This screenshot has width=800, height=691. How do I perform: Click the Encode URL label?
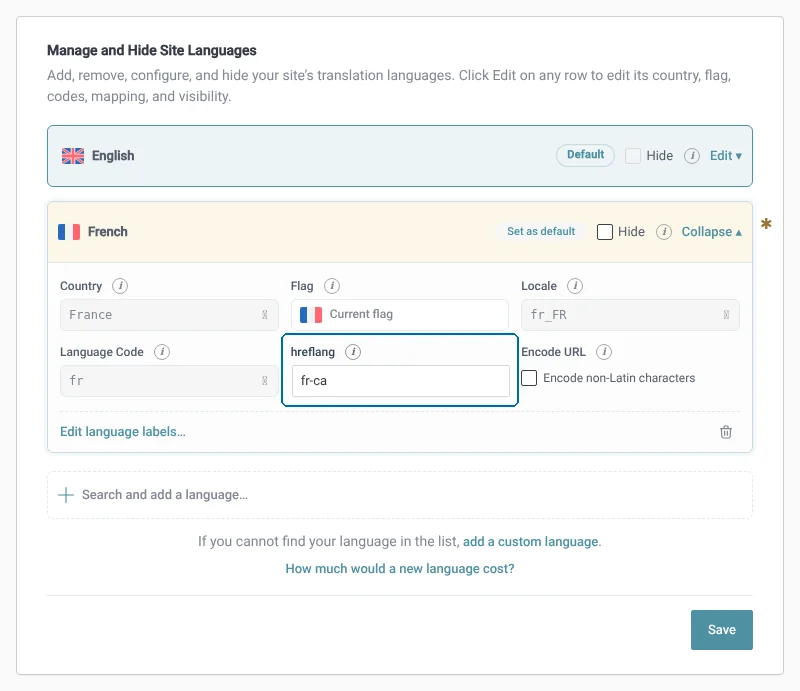(x=554, y=352)
